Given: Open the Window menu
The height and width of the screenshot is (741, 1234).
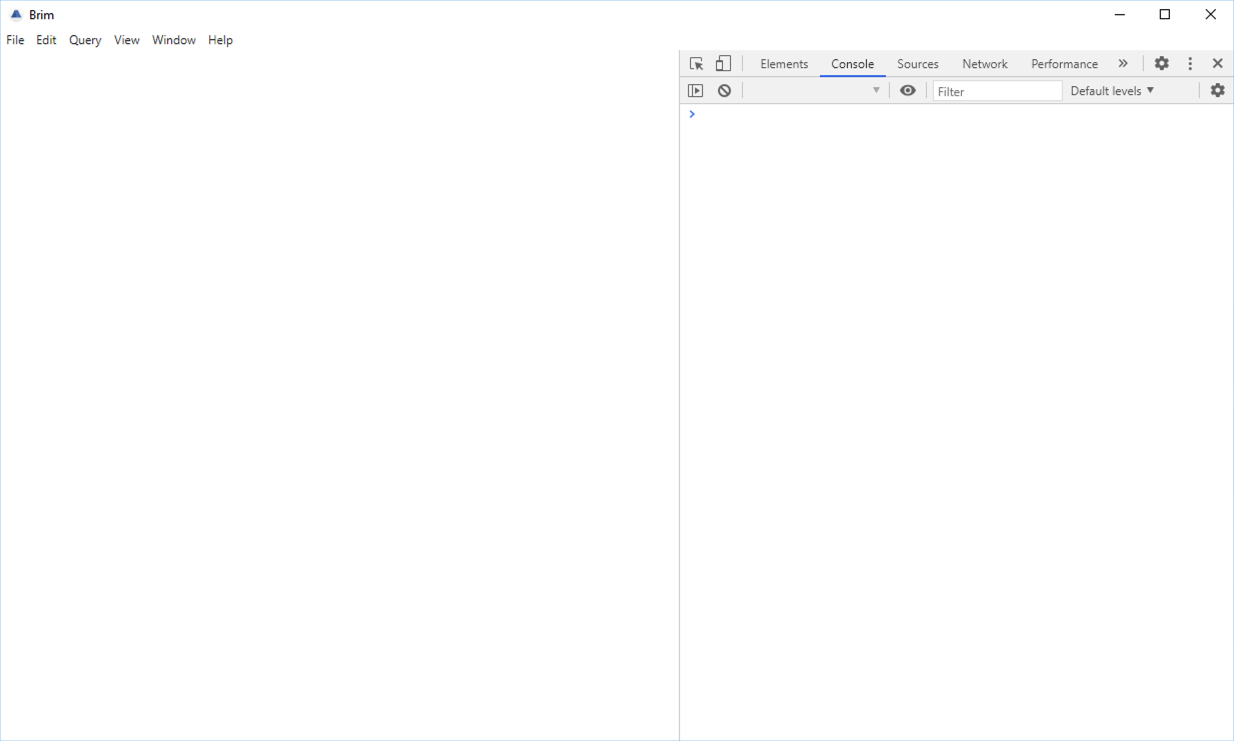Looking at the screenshot, I should click(173, 40).
